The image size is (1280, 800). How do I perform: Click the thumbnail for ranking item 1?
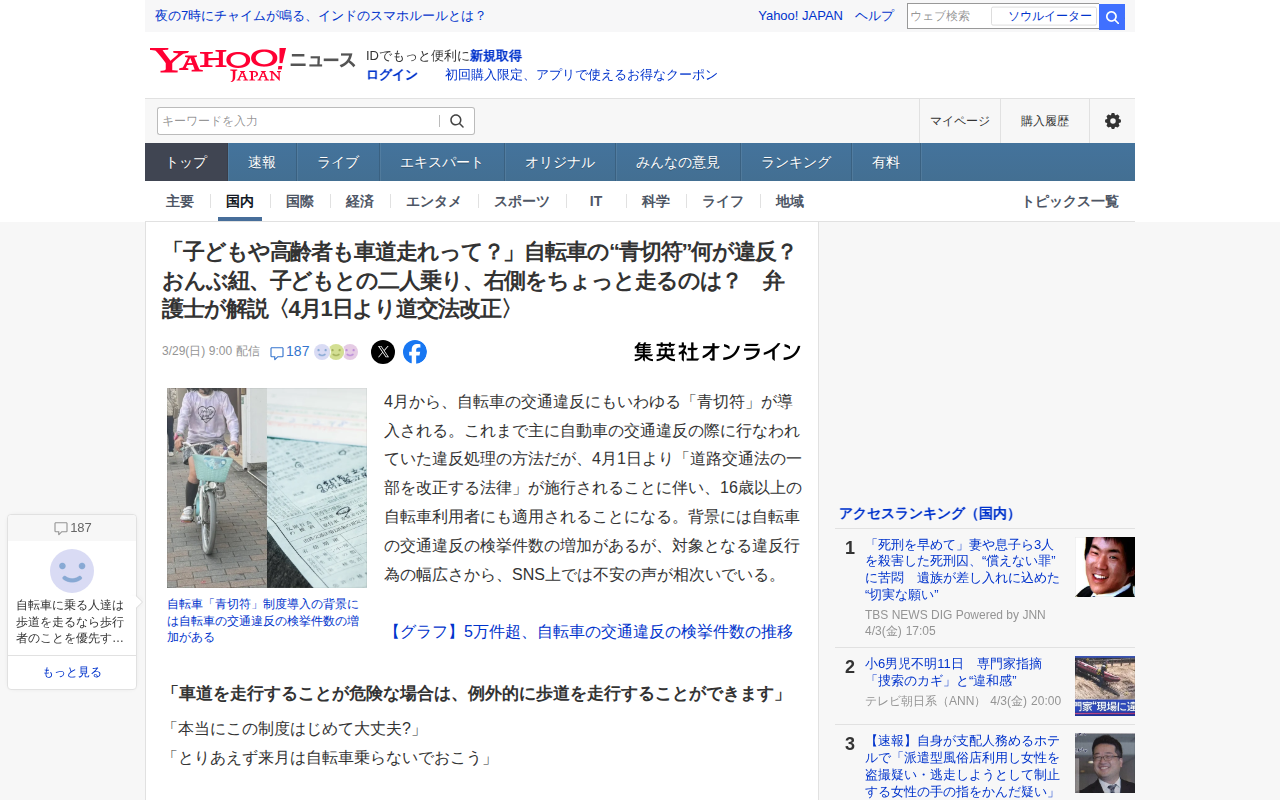(1105, 567)
